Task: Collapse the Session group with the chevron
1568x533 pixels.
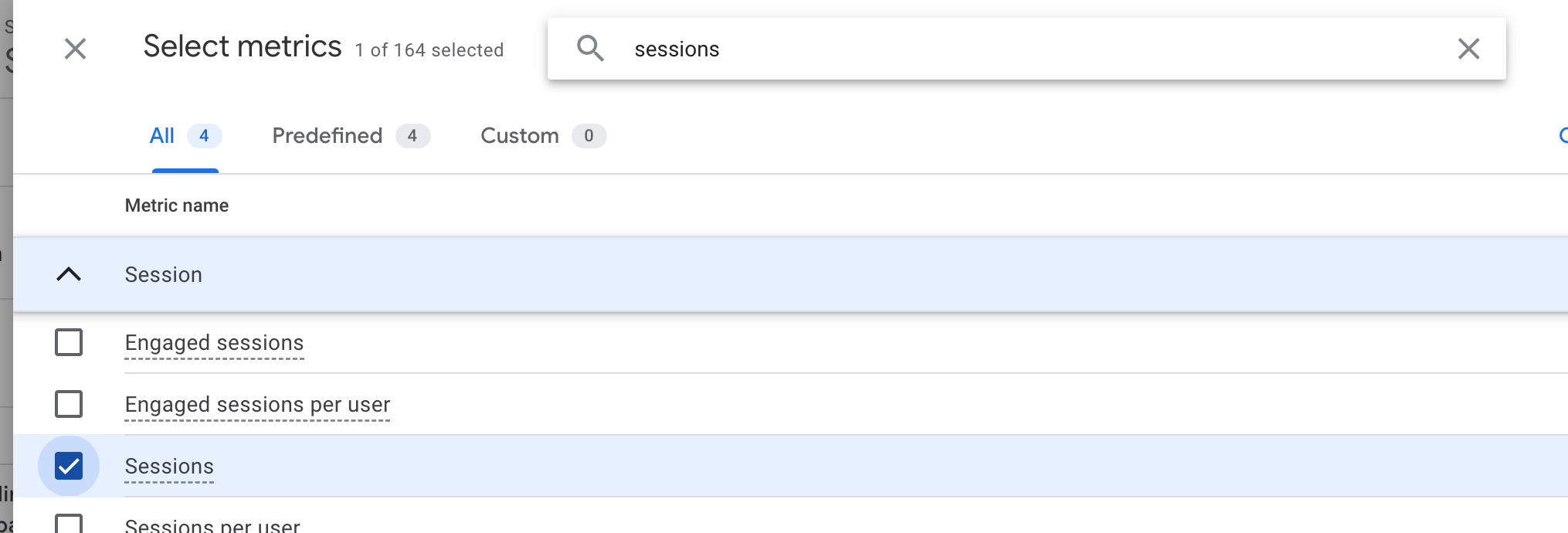Action: coord(69,274)
